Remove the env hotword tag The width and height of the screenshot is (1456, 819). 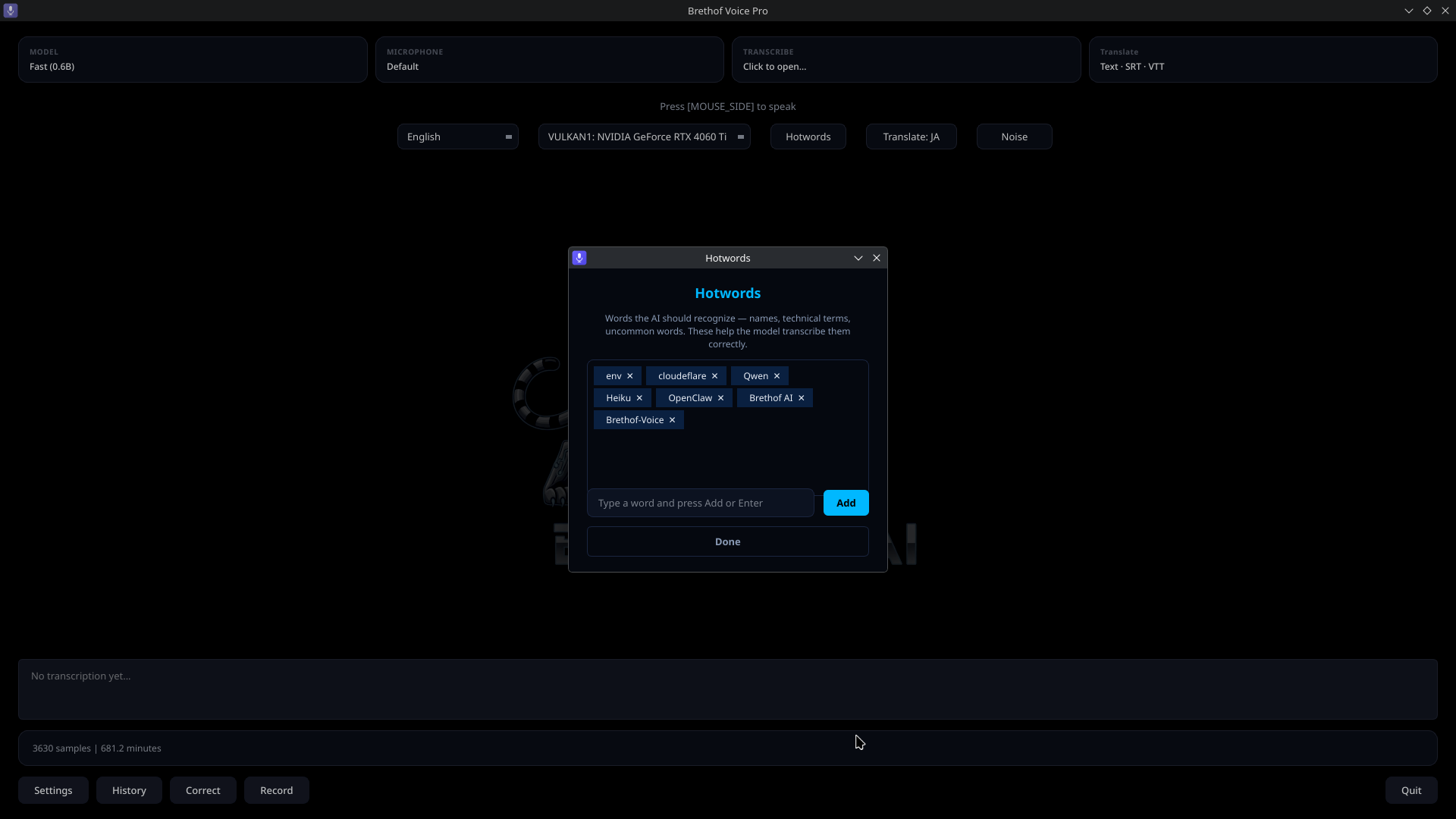(629, 376)
